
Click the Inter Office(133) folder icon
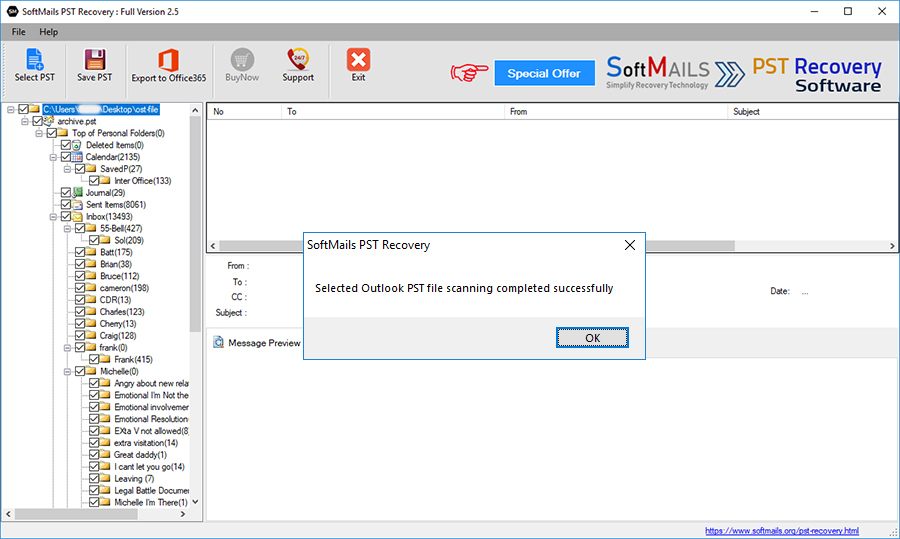click(x=105, y=180)
